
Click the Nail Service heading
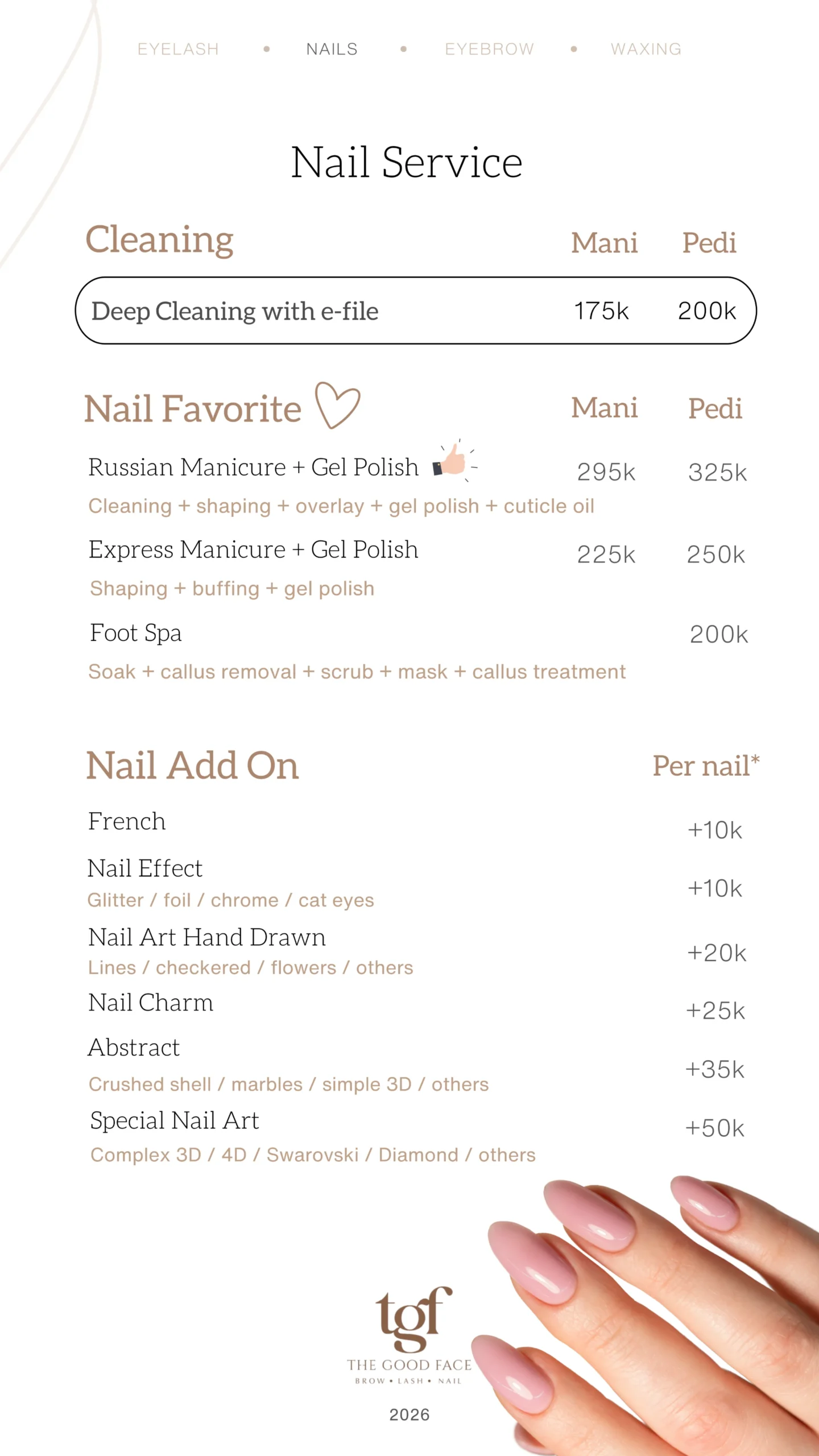coord(407,163)
